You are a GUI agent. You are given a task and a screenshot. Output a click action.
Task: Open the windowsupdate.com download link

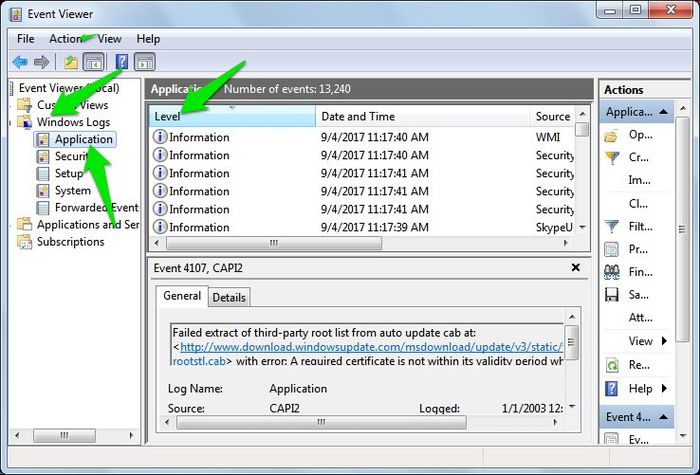371,347
